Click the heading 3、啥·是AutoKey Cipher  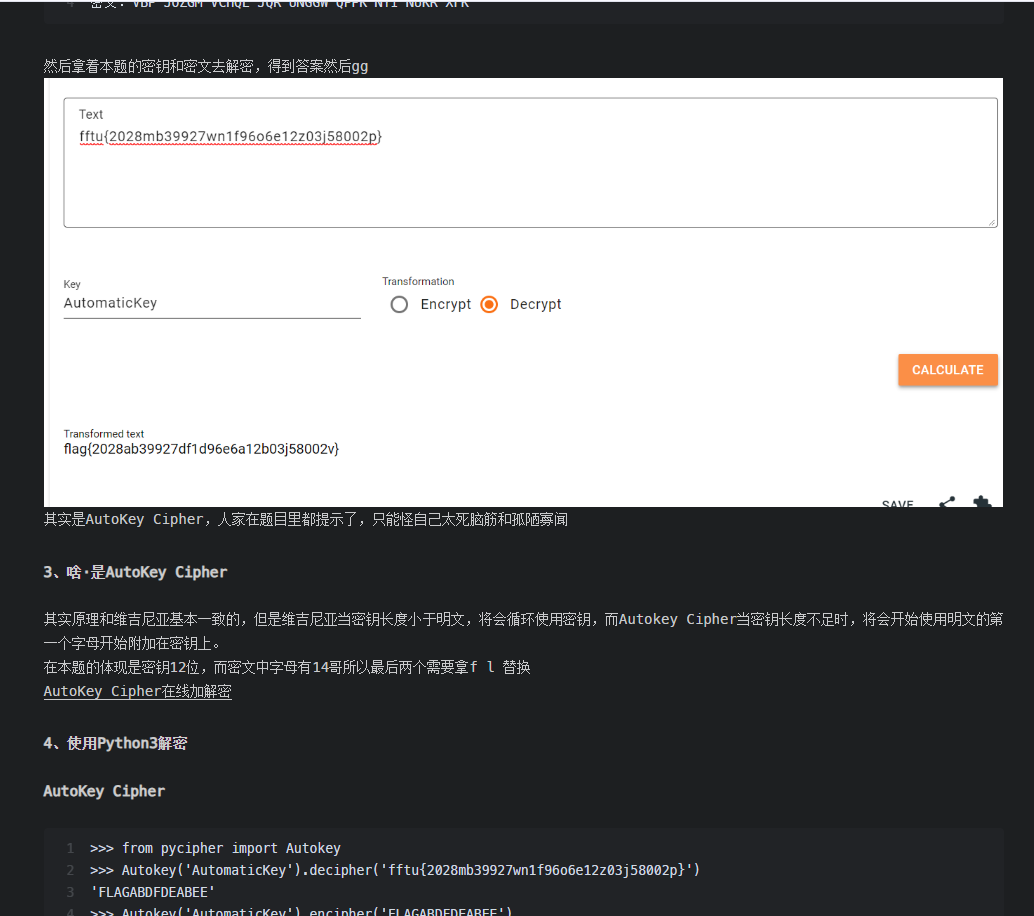pos(135,572)
